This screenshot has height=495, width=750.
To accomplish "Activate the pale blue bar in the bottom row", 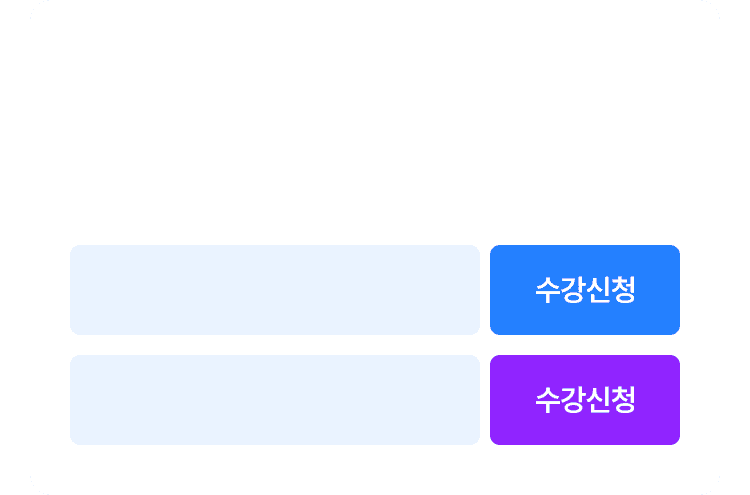I will click(x=275, y=400).
